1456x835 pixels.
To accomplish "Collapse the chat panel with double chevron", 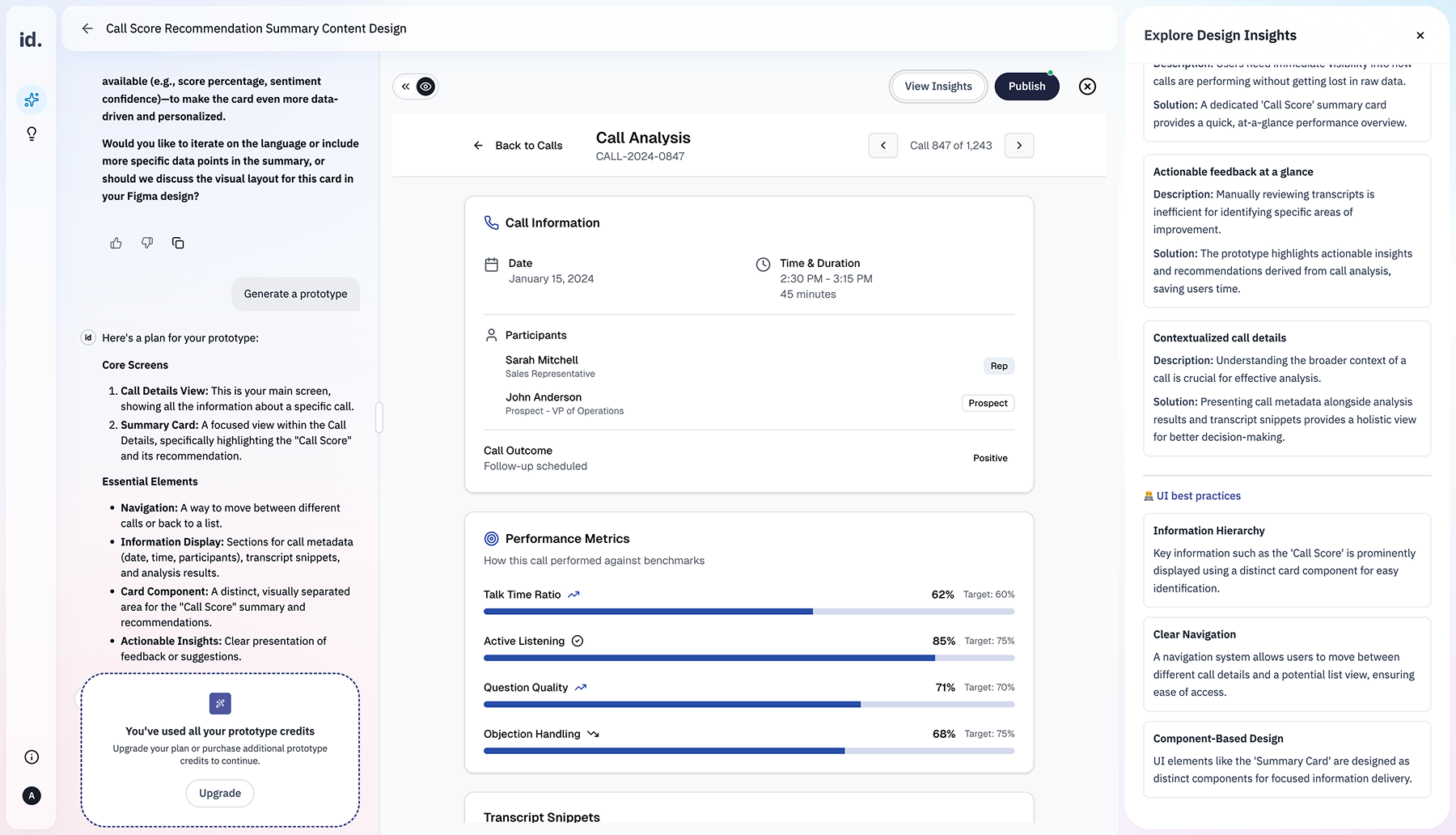I will (x=405, y=87).
